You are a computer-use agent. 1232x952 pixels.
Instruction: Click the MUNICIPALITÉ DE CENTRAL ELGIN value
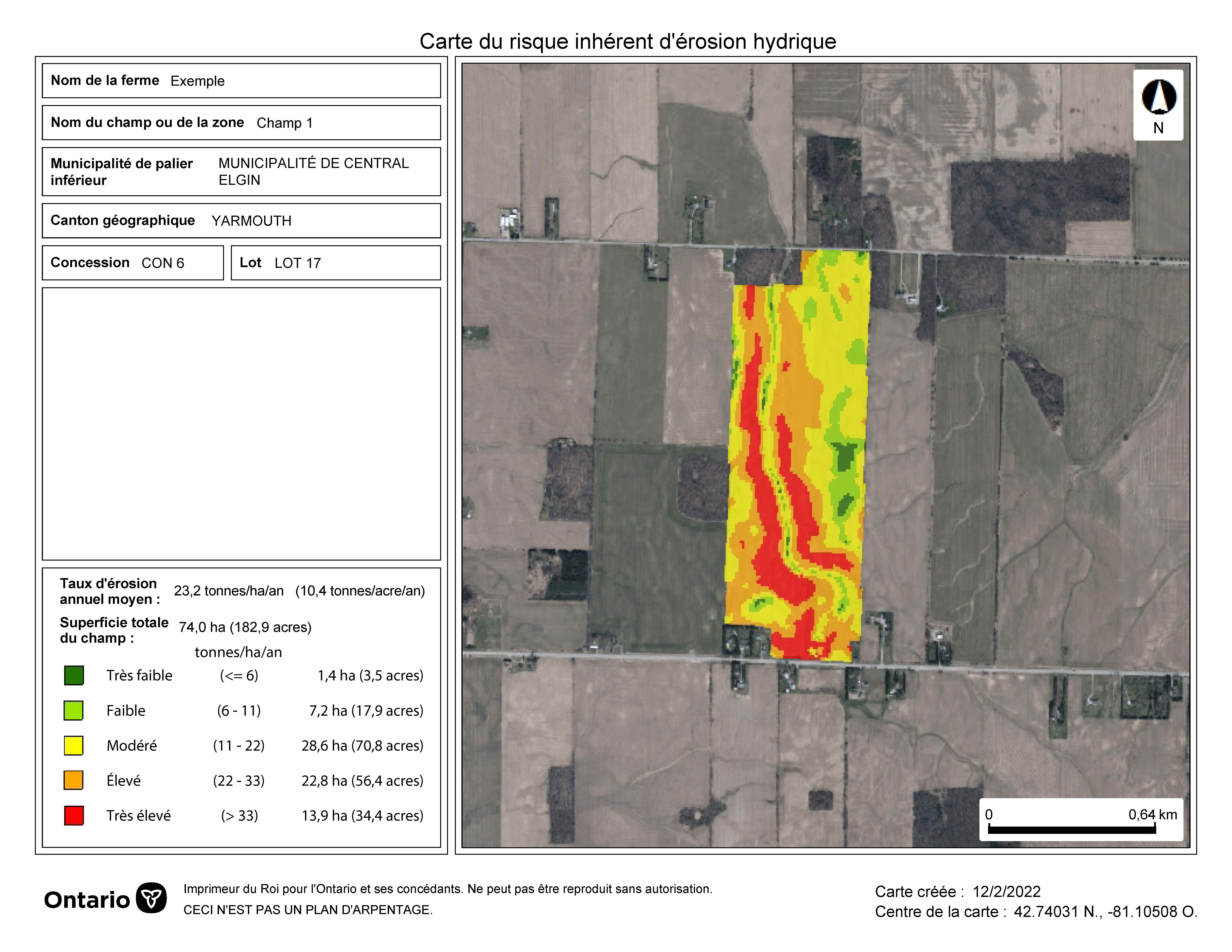314,171
